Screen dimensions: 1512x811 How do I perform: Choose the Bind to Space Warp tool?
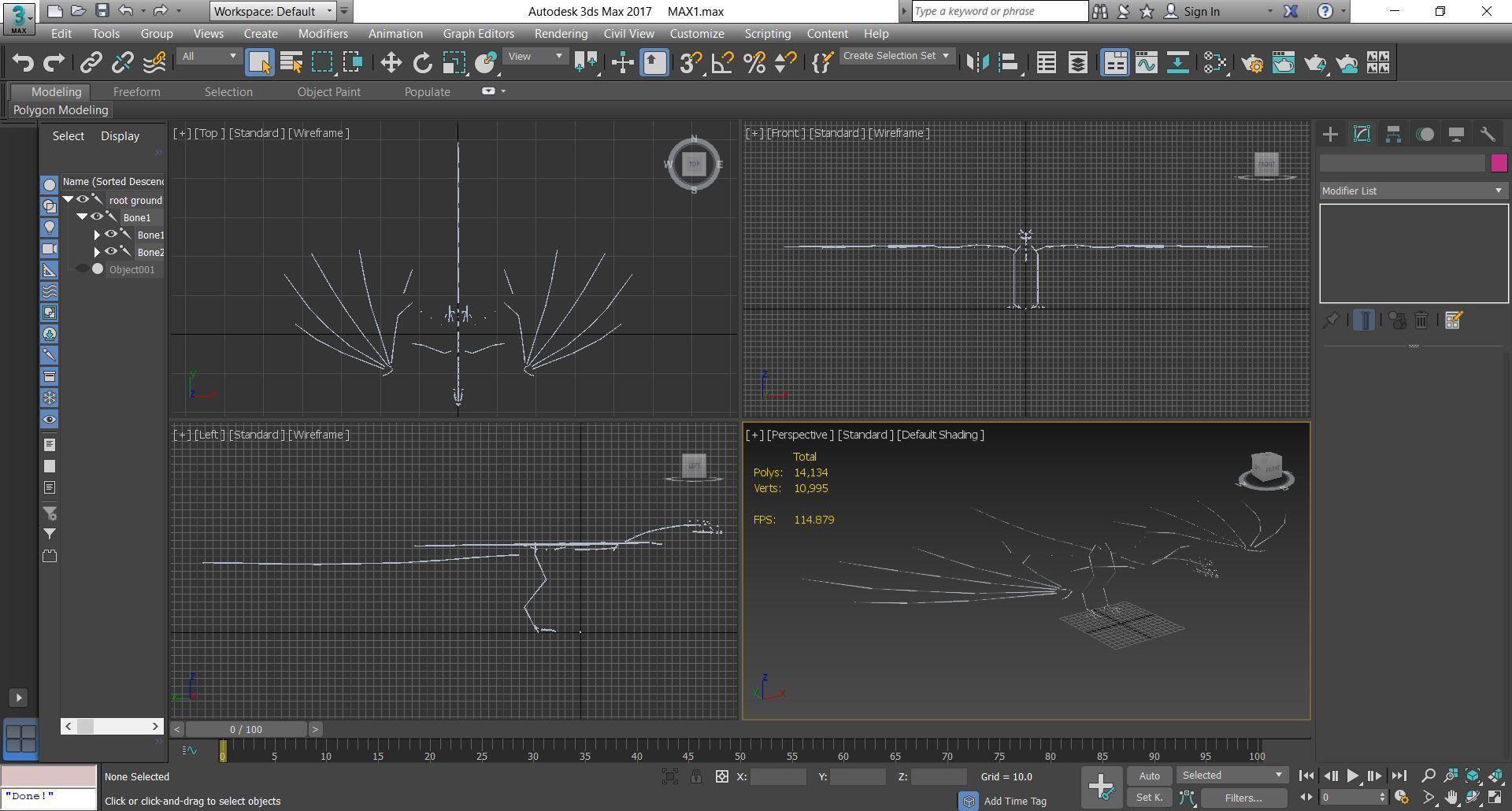pos(155,62)
